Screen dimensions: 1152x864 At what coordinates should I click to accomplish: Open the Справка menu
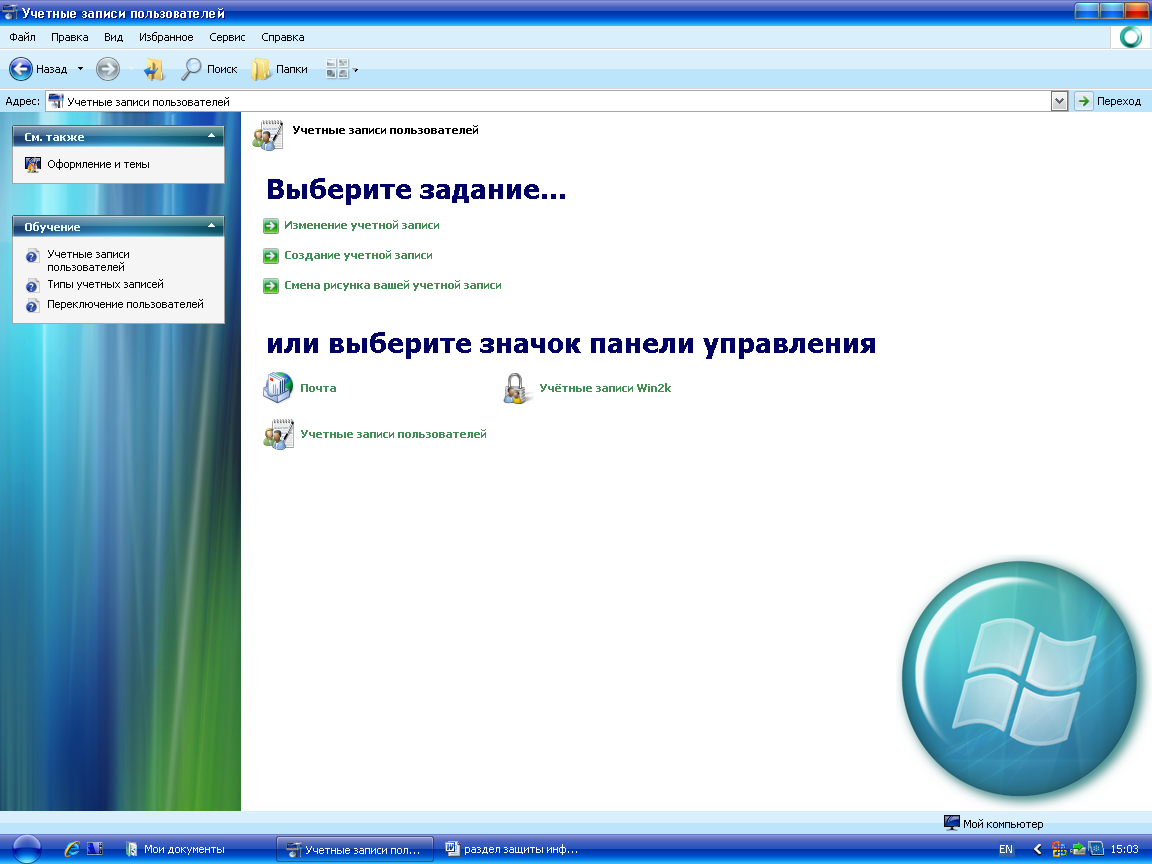coord(283,37)
